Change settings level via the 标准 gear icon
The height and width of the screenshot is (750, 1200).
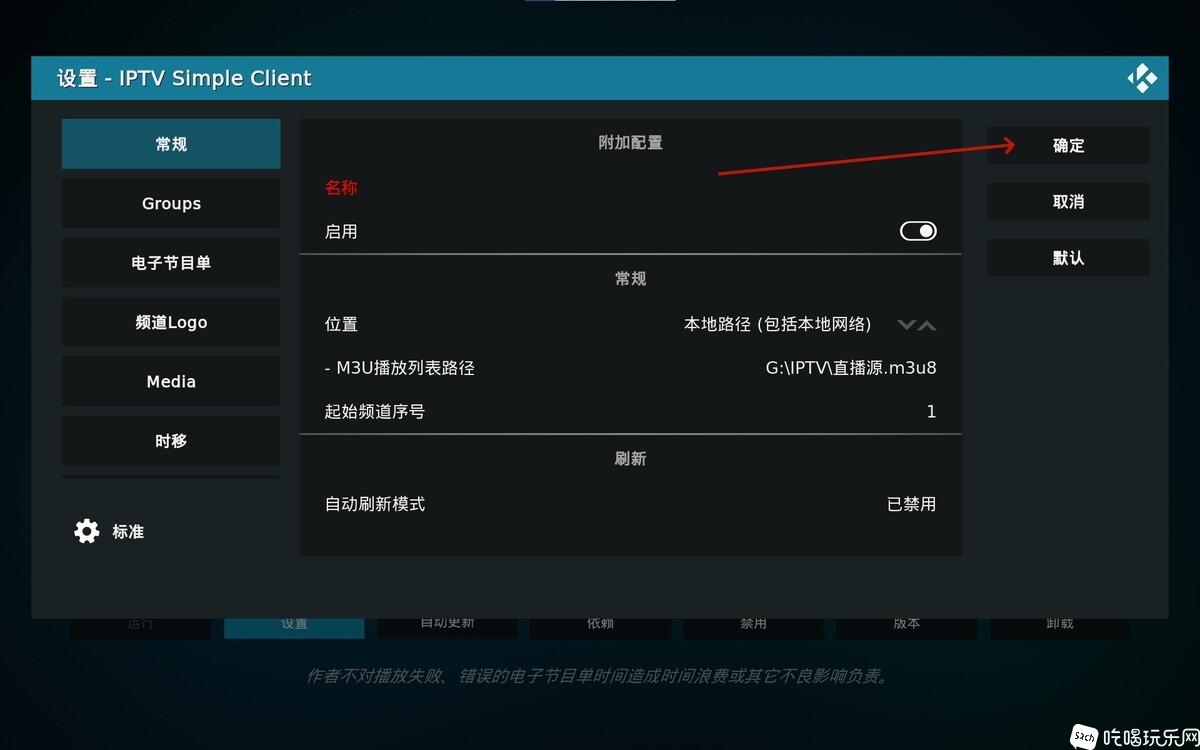click(87, 531)
